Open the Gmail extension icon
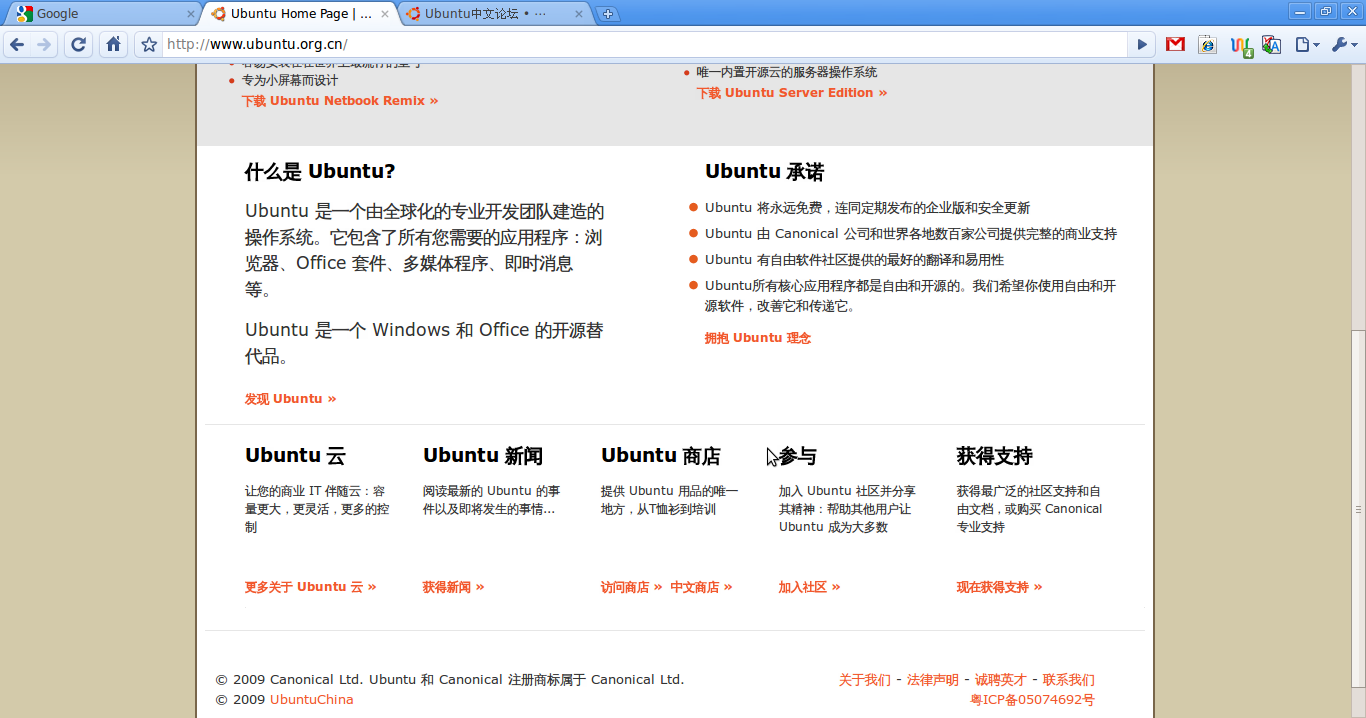The width and height of the screenshot is (1366, 718). (1175, 44)
